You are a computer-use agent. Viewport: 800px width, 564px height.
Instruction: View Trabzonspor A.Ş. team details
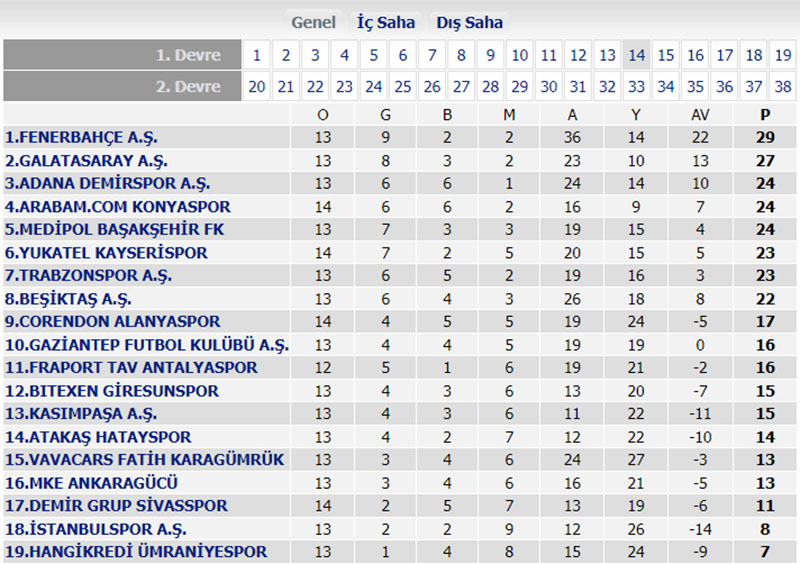coord(88,275)
